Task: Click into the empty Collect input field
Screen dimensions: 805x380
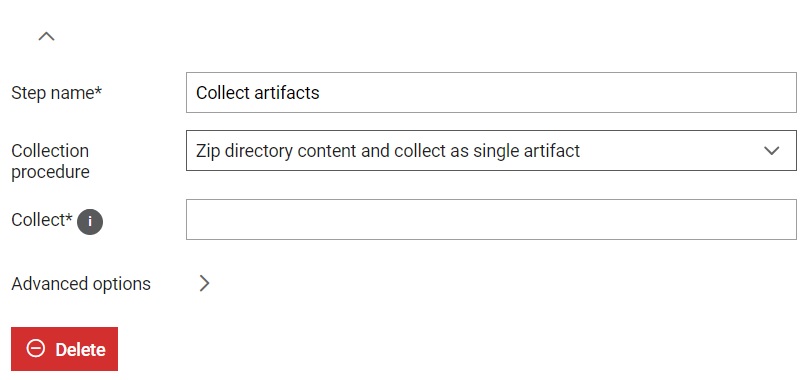Action: pos(491,219)
